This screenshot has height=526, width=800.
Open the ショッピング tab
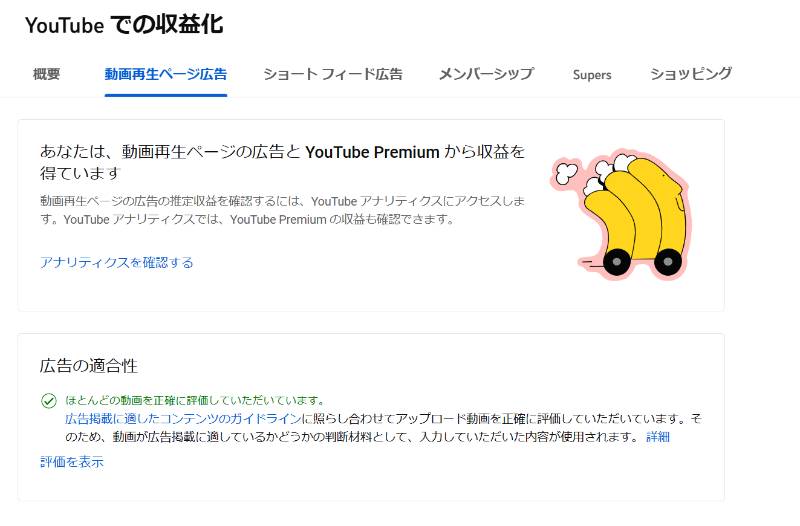(x=691, y=74)
